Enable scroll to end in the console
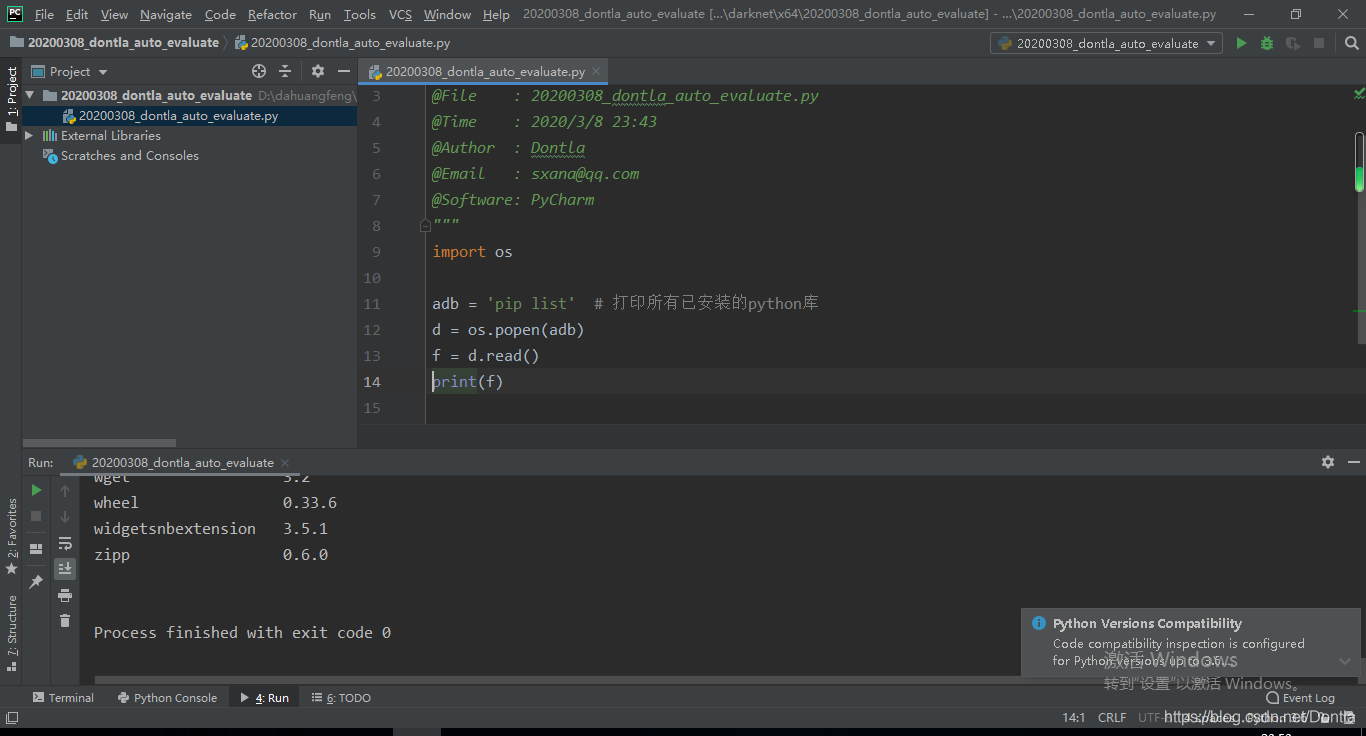The height and width of the screenshot is (736, 1366). pyautogui.click(x=67, y=569)
